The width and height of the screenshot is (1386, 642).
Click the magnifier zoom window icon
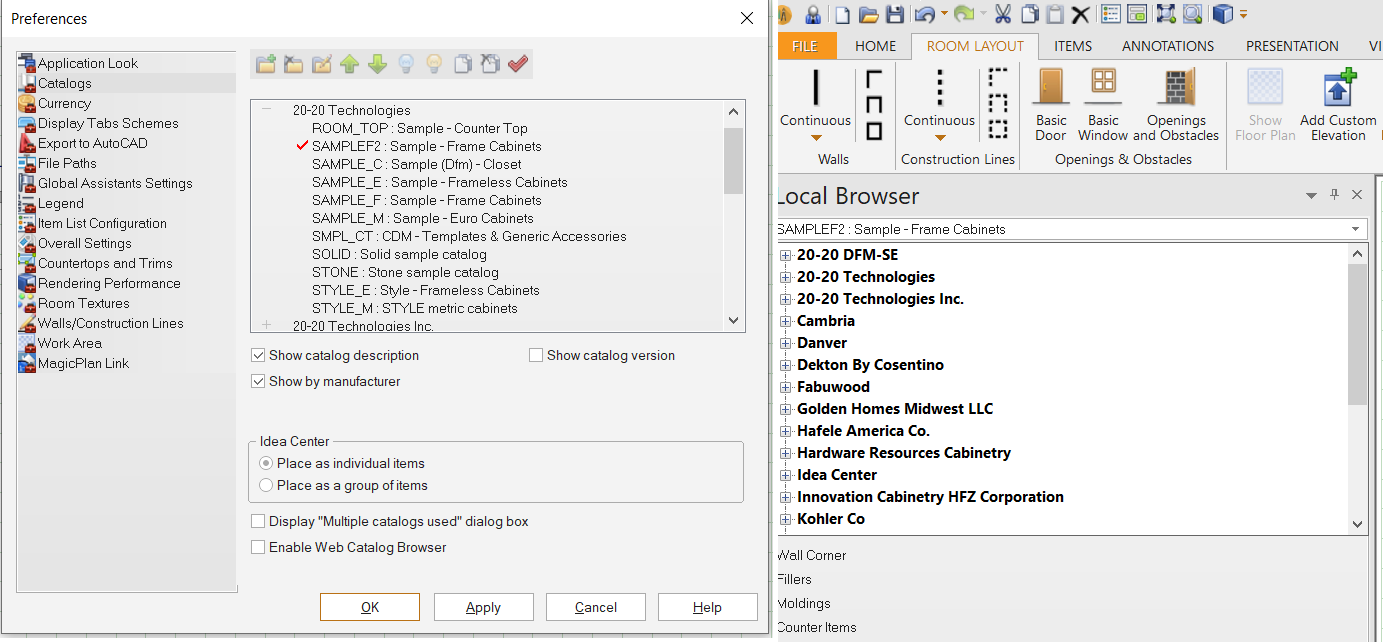[x=1192, y=14]
